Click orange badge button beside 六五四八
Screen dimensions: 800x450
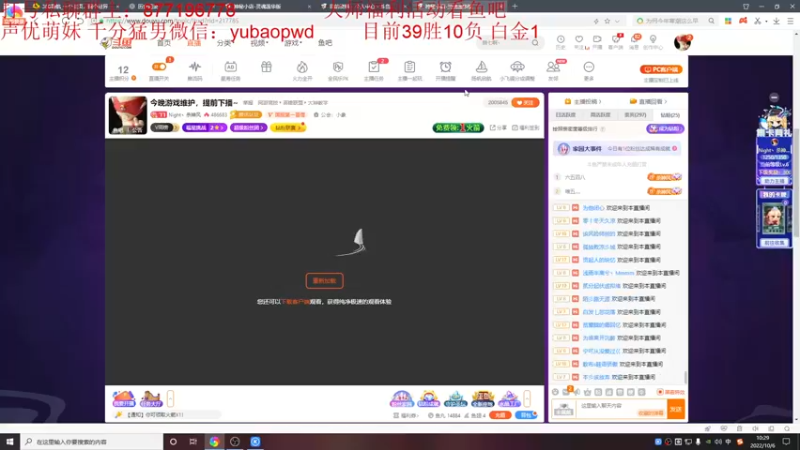(664, 177)
